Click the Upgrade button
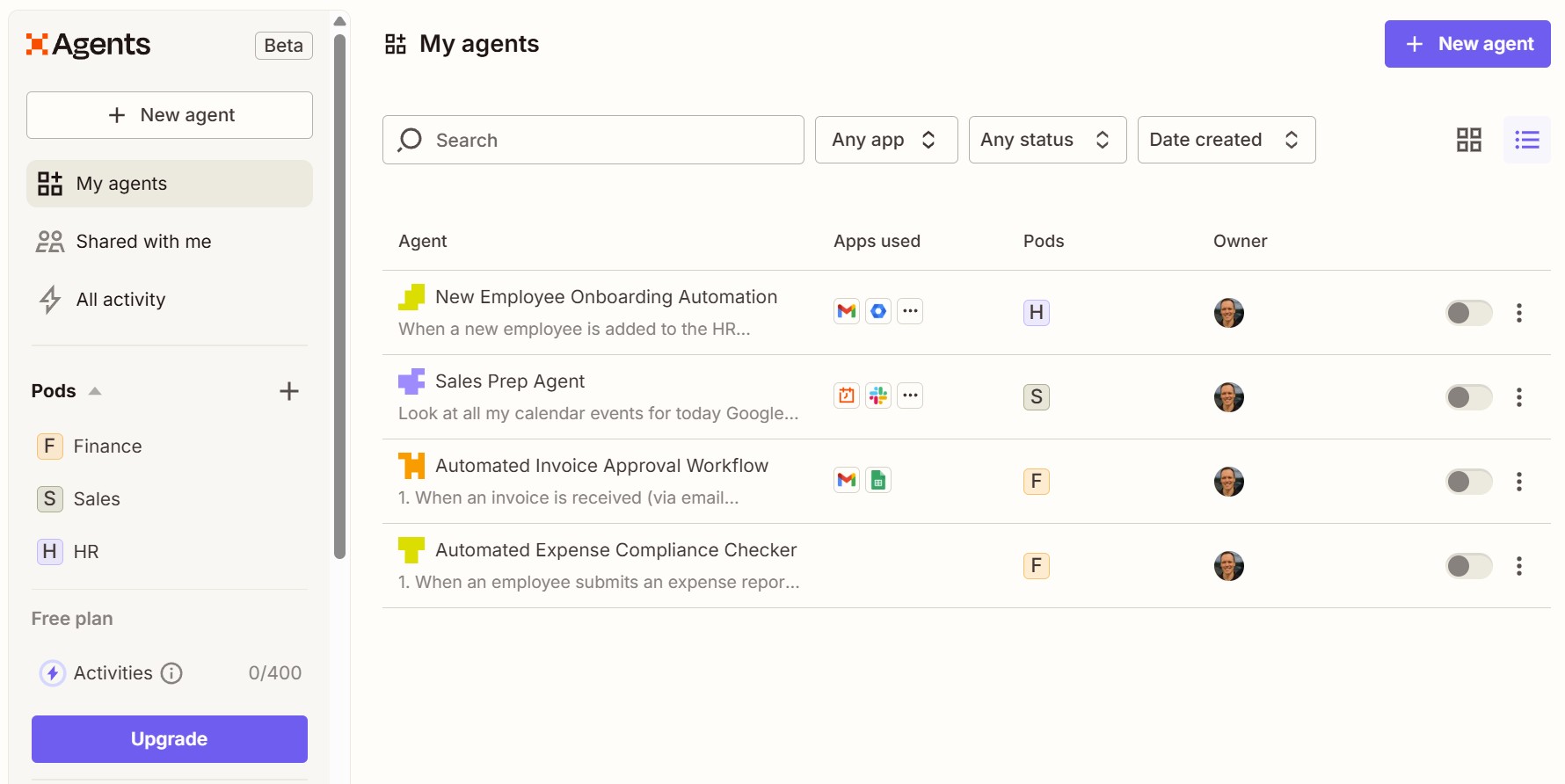Screen dimensions: 1565x784 pyautogui.click(x=170, y=739)
